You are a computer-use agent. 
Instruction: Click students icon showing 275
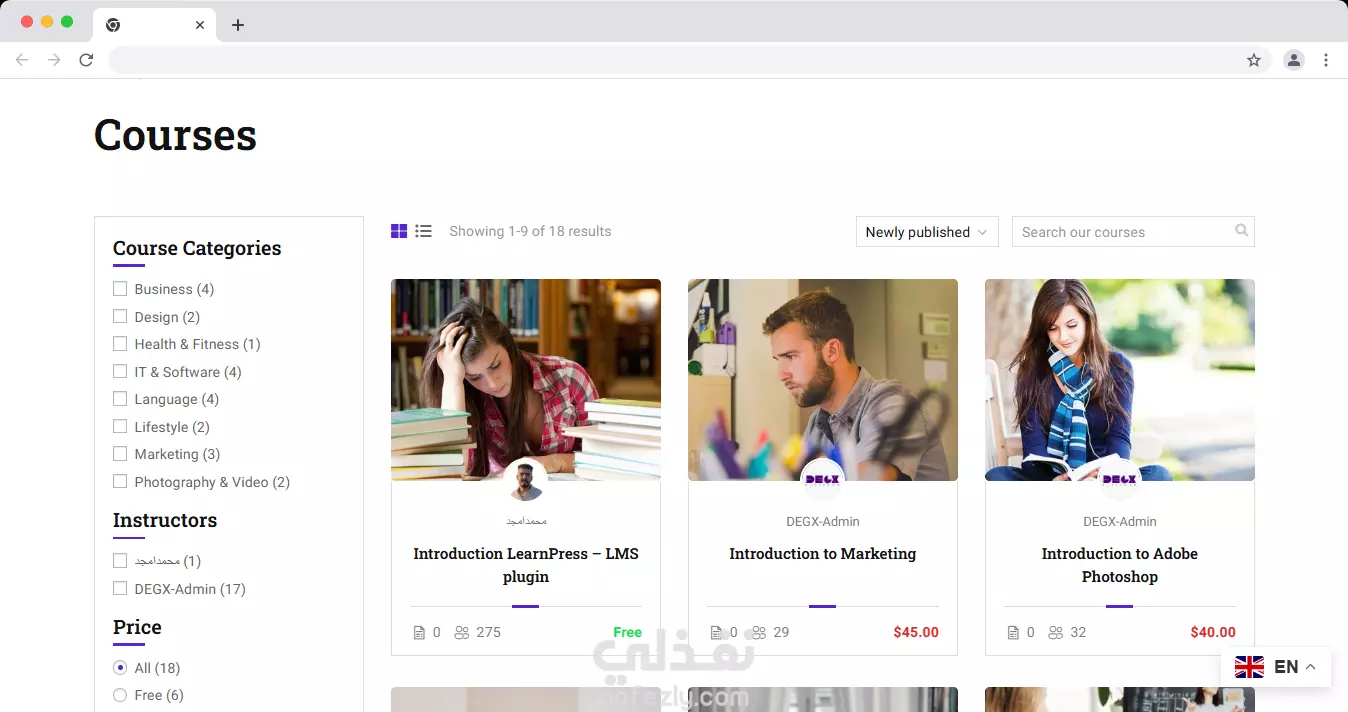click(461, 633)
